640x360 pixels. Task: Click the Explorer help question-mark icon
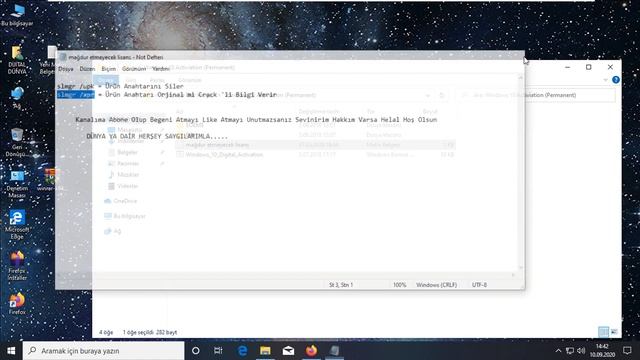click(616, 80)
